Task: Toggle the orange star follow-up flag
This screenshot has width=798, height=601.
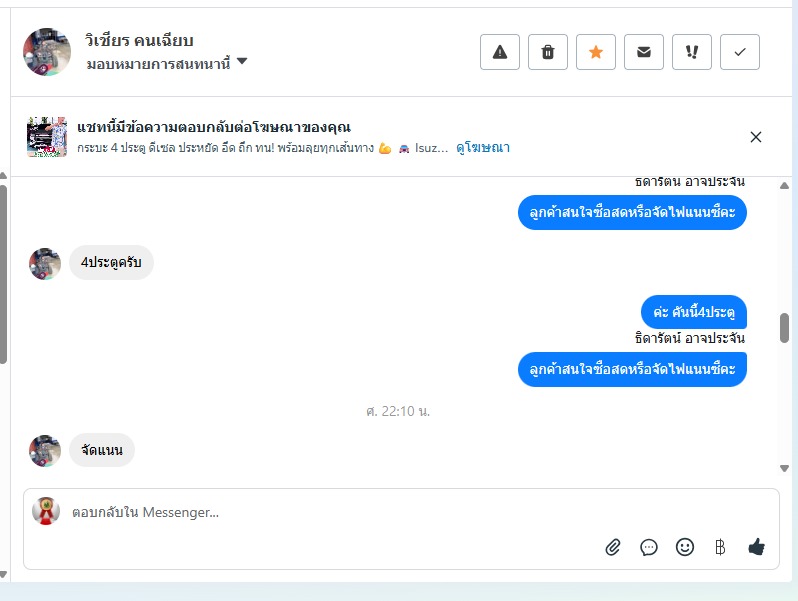Action: tap(596, 52)
